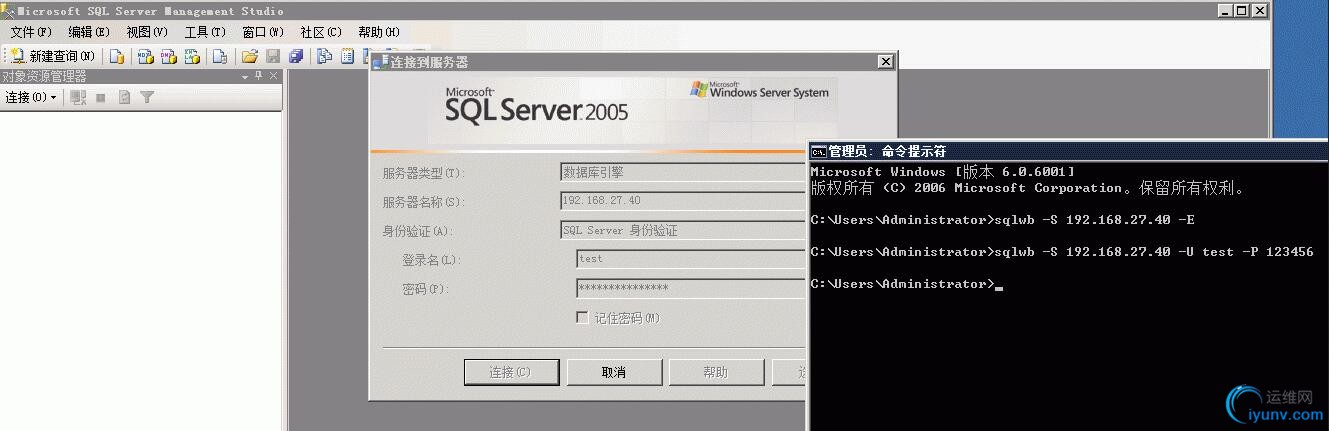Viewport: 1329px width, 431px height.
Task: Start an Analysis Services DMX query
Action: click(169, 56)
